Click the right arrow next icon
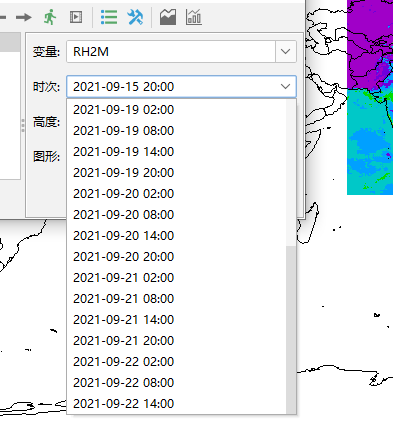 click(x=24, y=17)
